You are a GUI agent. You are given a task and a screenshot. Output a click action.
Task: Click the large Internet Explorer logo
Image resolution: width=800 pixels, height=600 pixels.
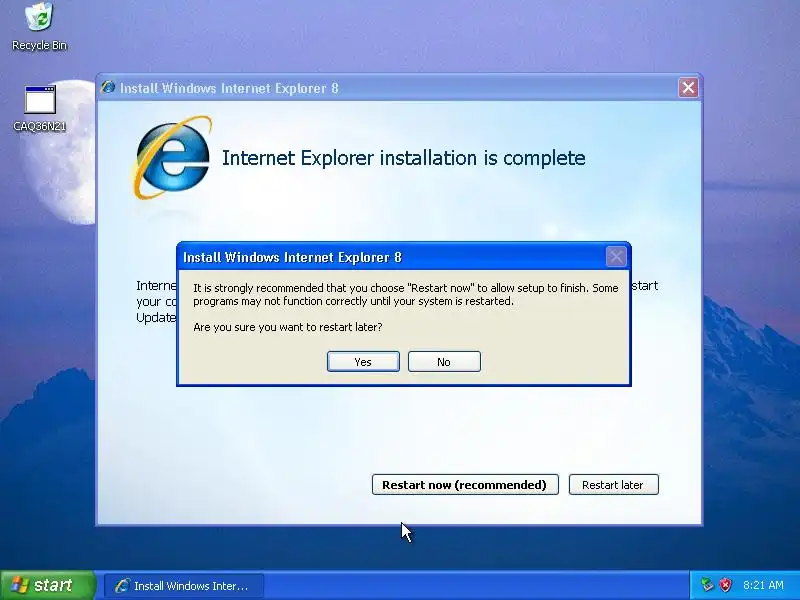click(172, 157)
